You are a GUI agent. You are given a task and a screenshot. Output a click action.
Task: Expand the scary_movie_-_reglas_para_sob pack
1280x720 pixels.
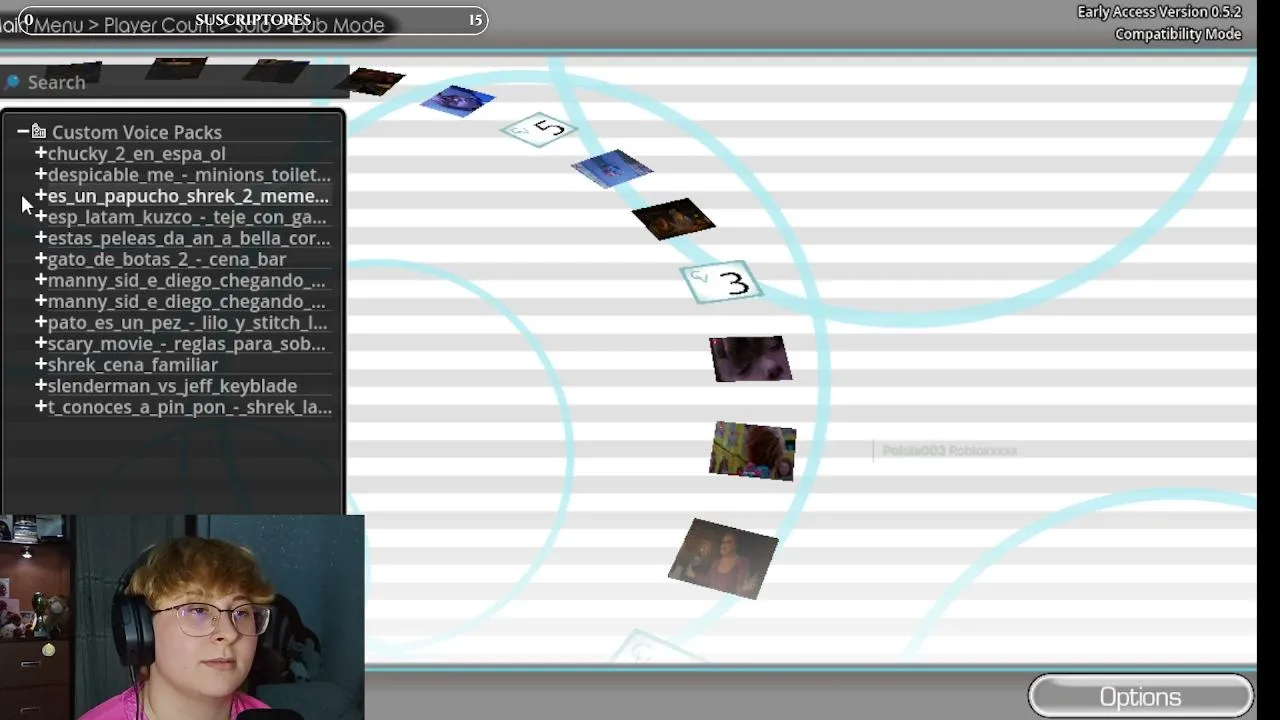point(41,343)
